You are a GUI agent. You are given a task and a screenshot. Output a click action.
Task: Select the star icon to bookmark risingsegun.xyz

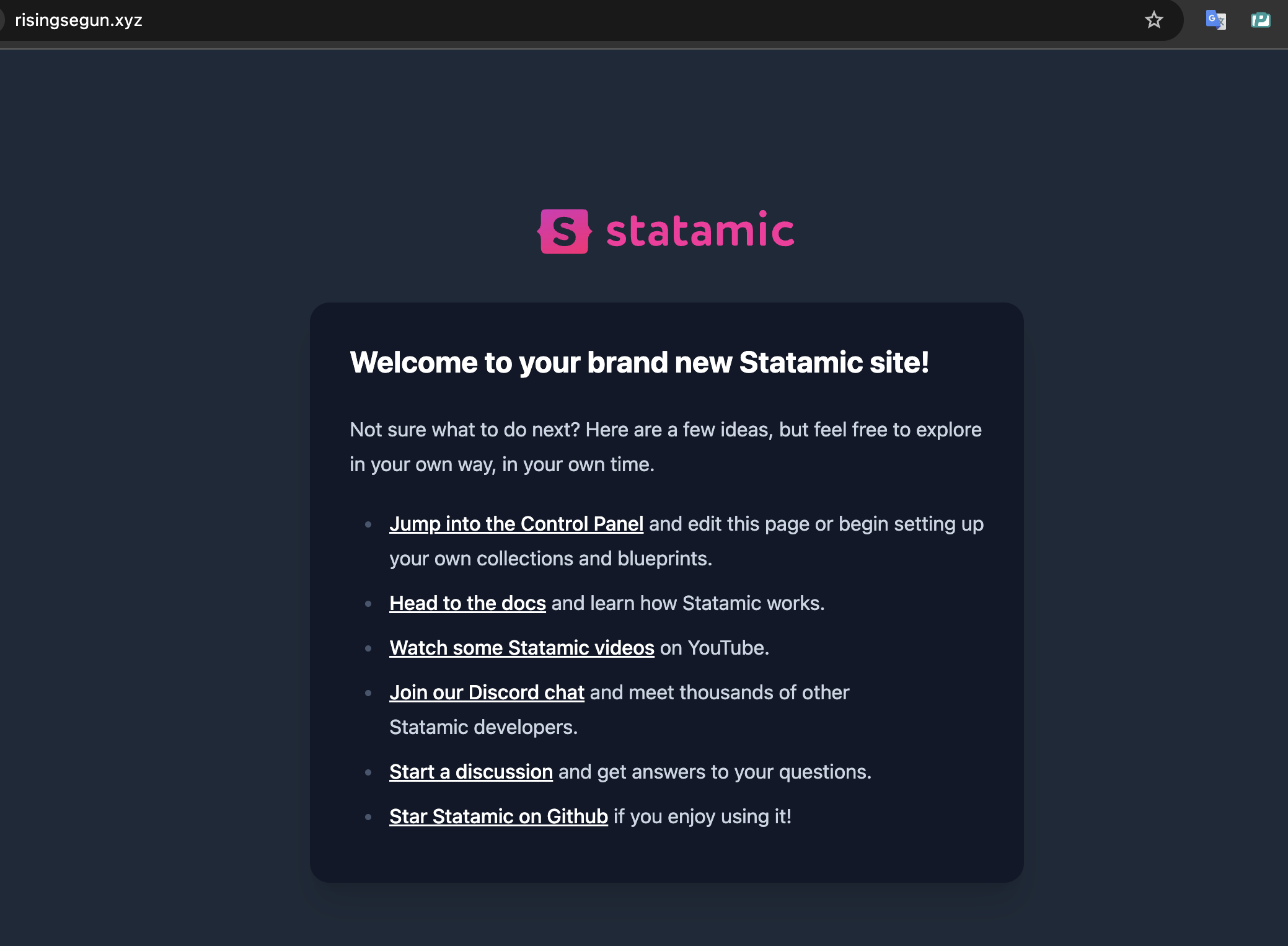1153,19
